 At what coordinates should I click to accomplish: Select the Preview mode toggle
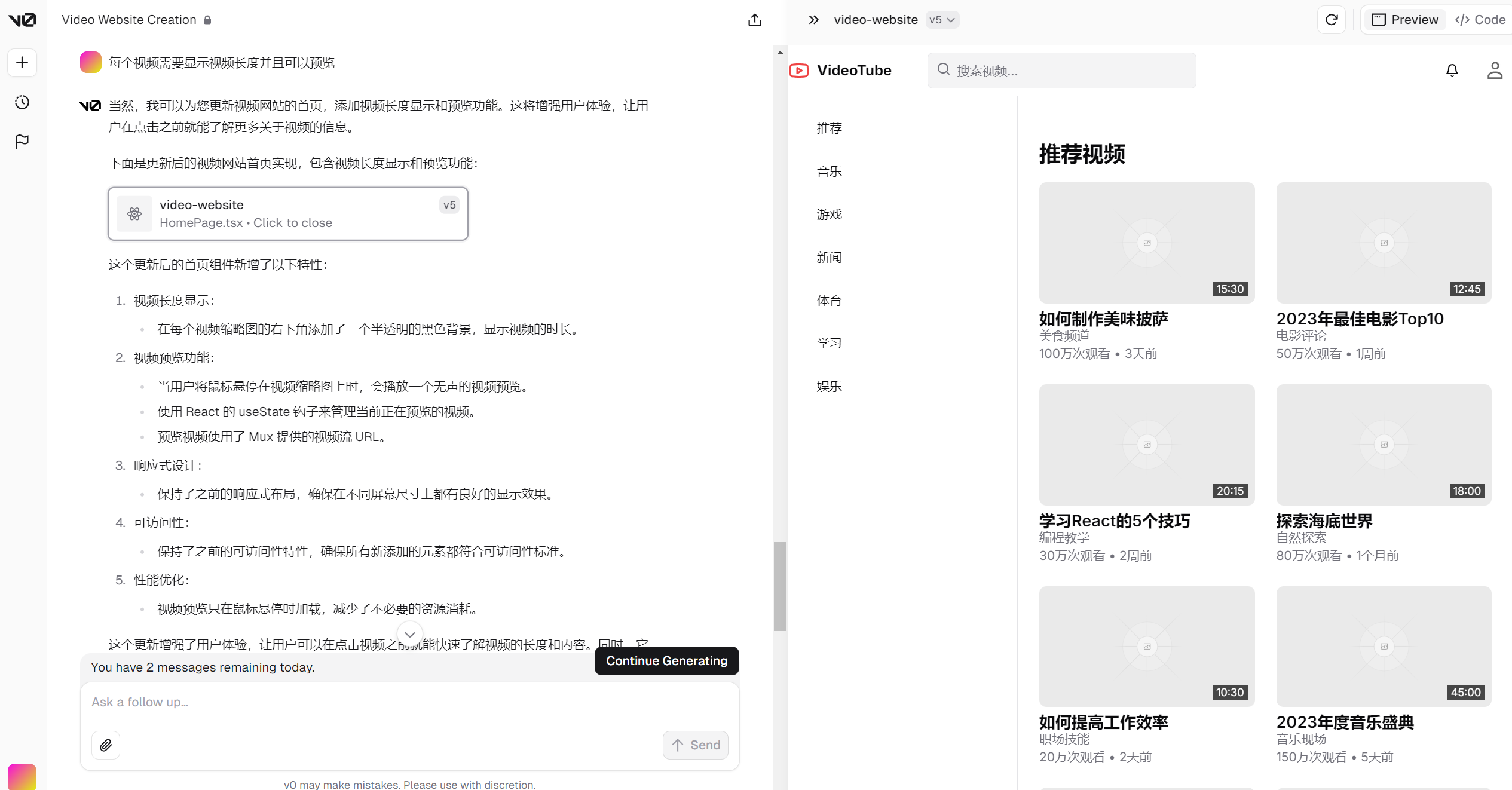1404,19
